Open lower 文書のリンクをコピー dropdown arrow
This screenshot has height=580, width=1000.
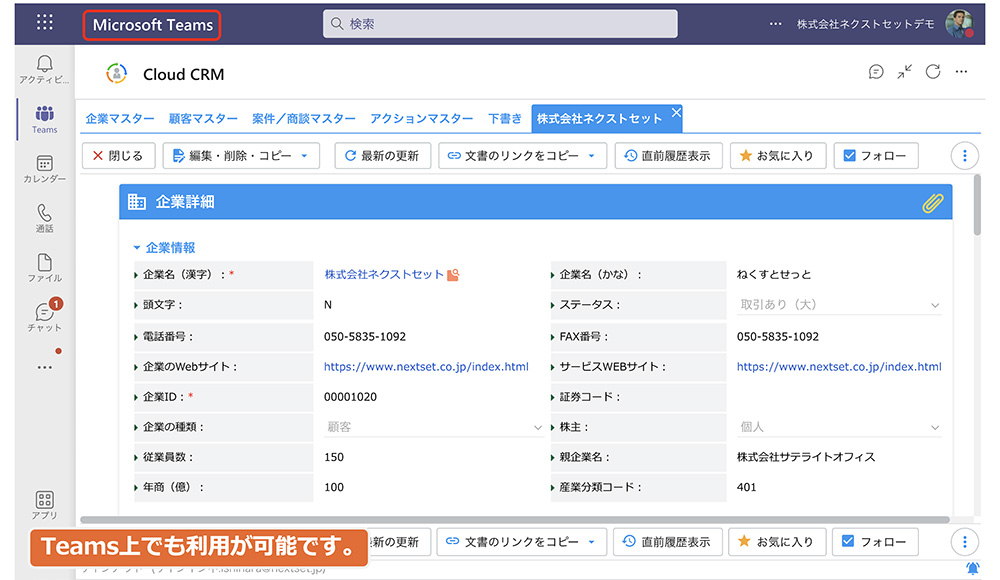pos(592,542)
